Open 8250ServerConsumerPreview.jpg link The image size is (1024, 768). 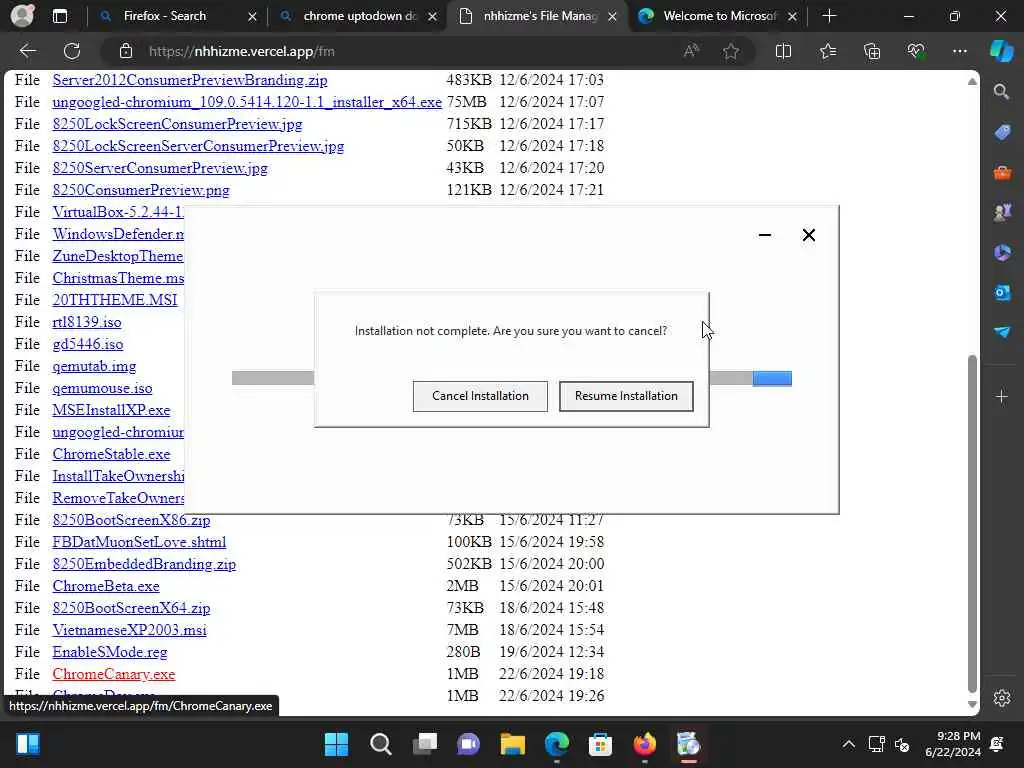[x=160, y=168]
